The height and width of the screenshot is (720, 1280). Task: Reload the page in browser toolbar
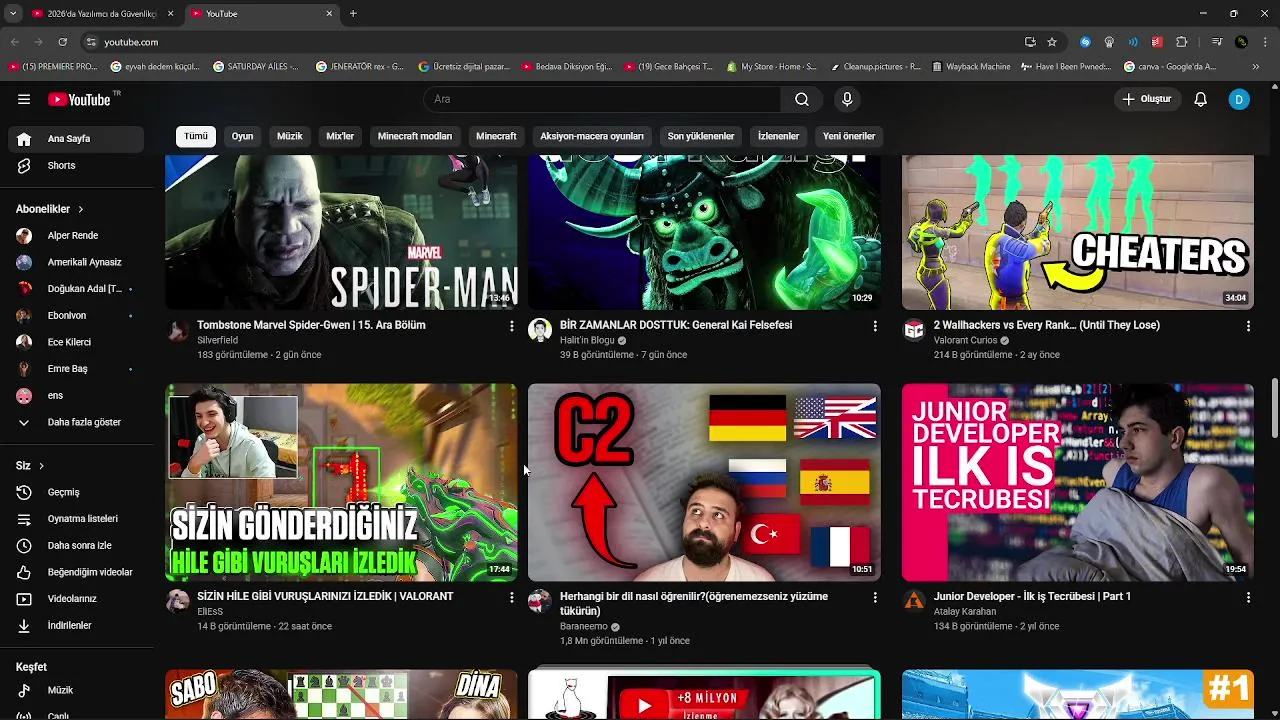pyautogui.click(x=62, y=42)
